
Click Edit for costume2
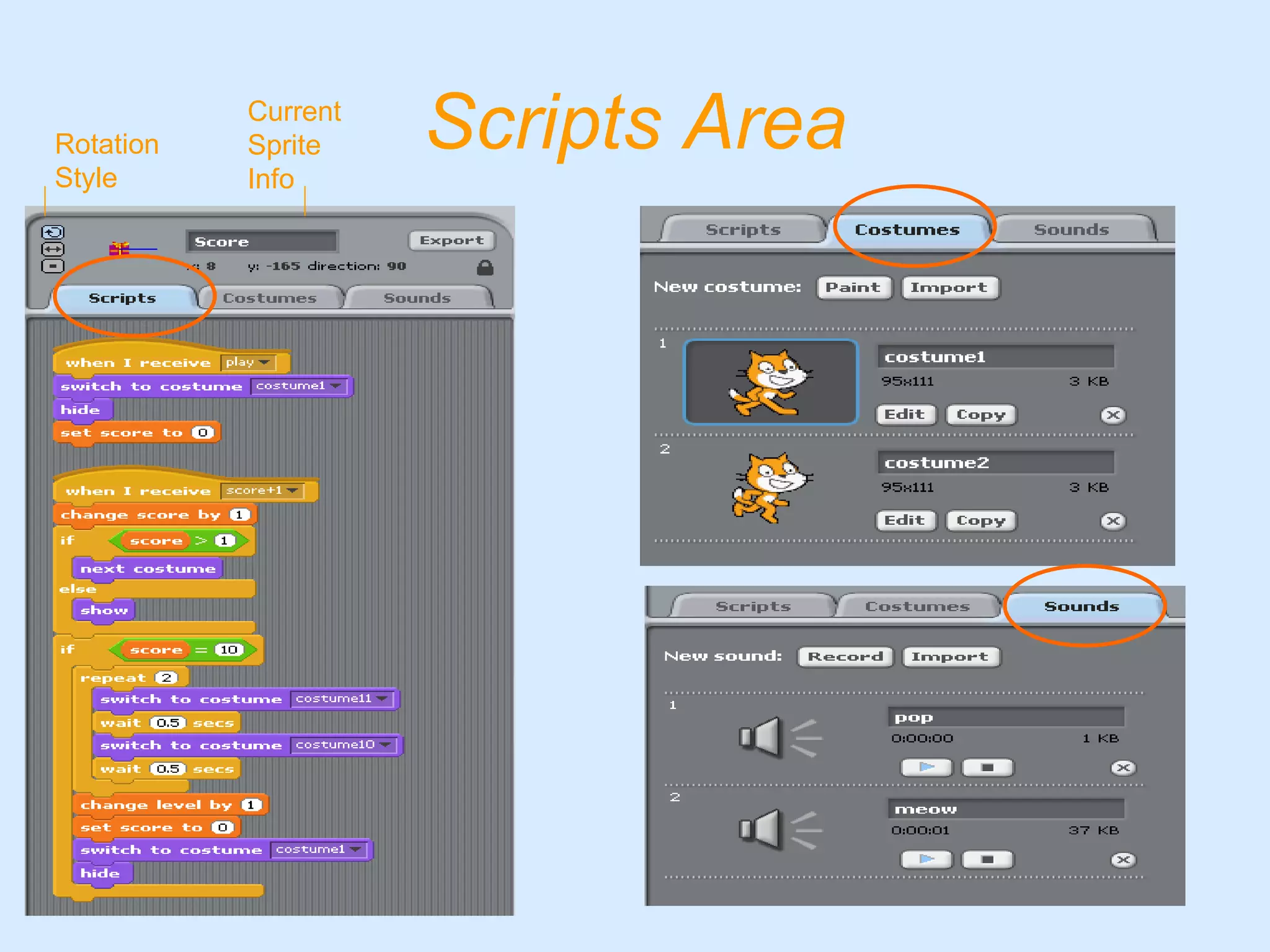pyautogui.click(x=905, y=521)
